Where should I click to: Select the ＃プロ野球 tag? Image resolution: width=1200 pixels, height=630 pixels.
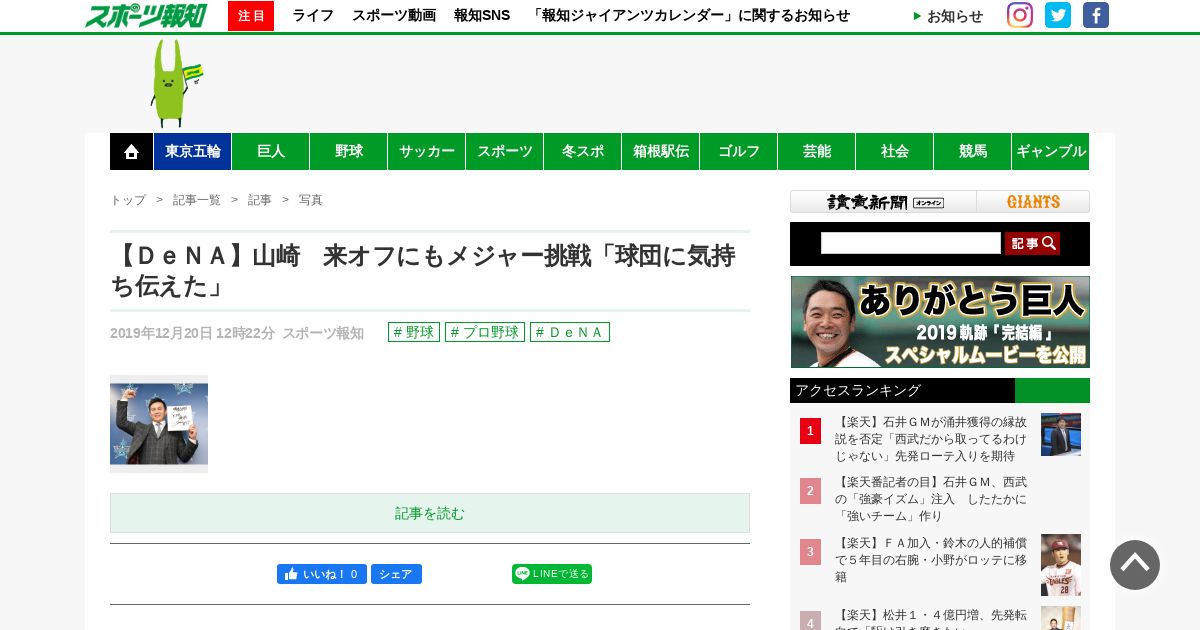485,332
